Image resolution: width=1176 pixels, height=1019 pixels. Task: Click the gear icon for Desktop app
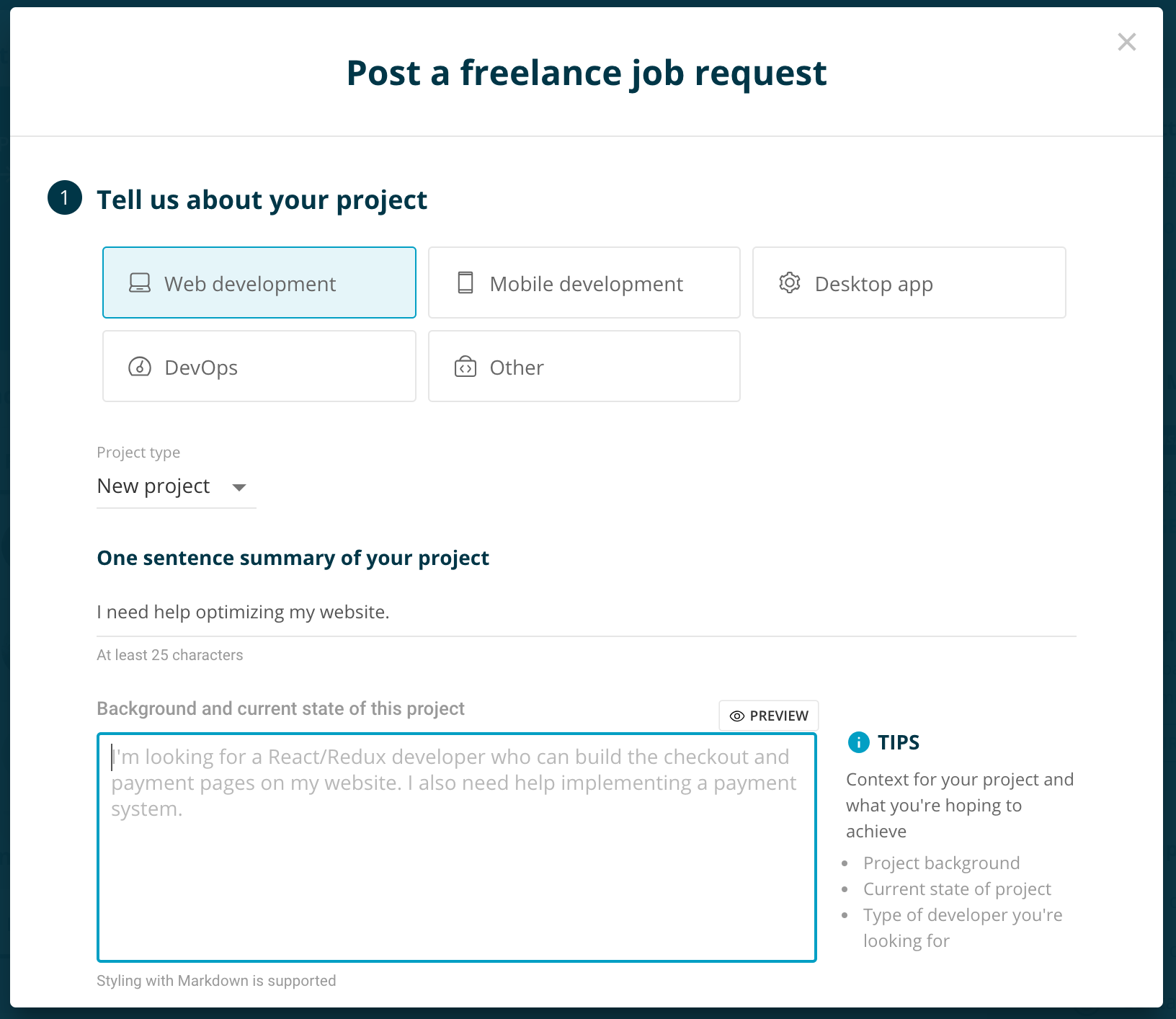coord(790,282)
